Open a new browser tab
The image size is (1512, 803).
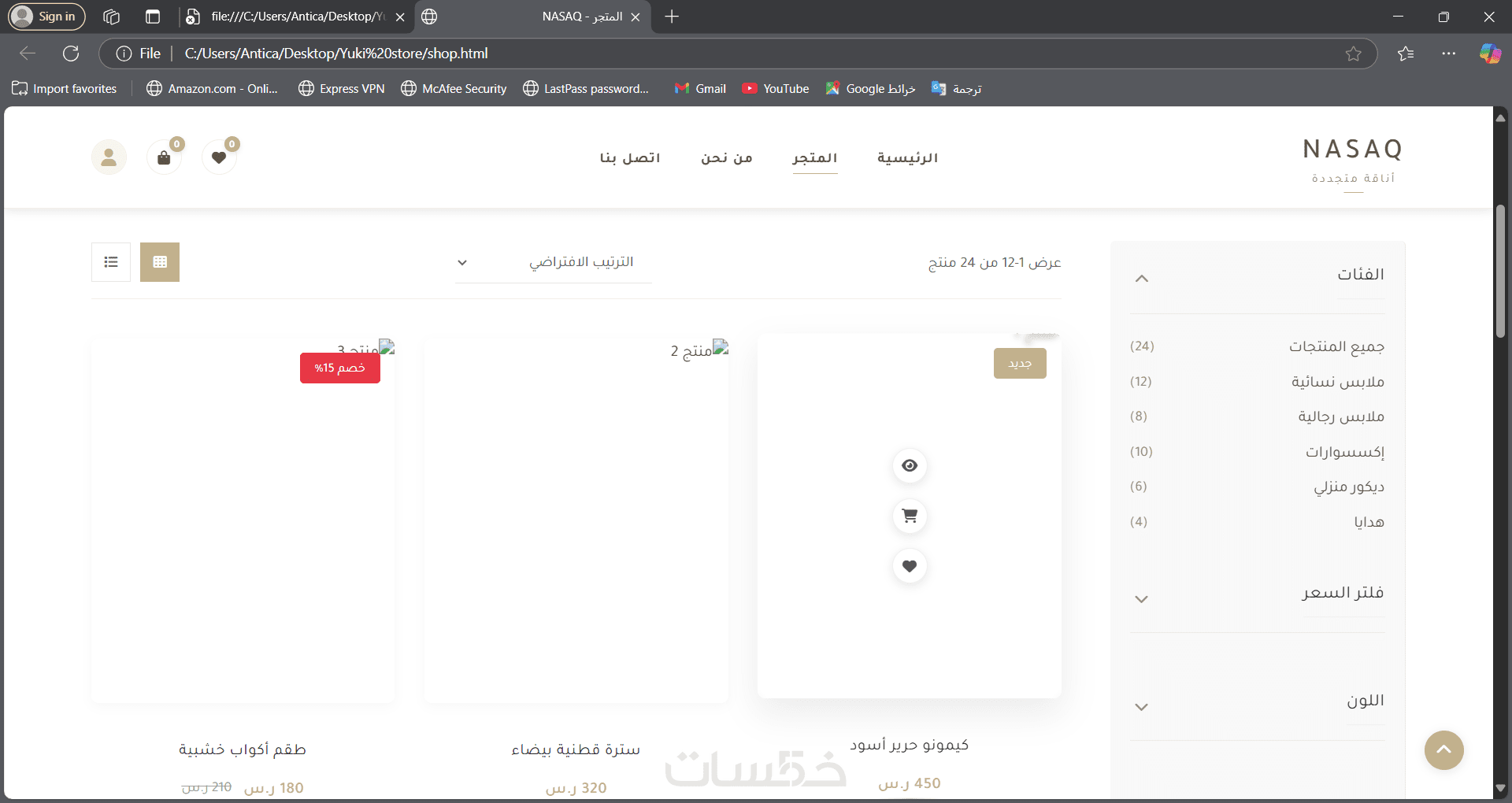(672, 17)
